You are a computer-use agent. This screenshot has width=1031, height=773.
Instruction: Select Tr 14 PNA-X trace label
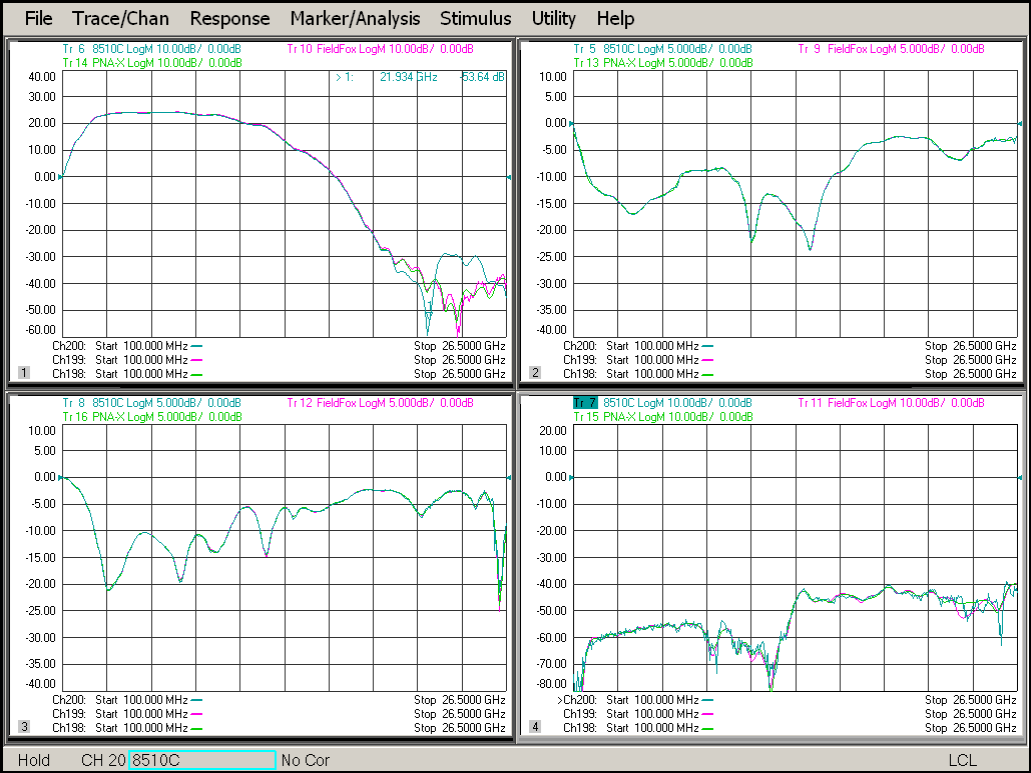[151, 62]
